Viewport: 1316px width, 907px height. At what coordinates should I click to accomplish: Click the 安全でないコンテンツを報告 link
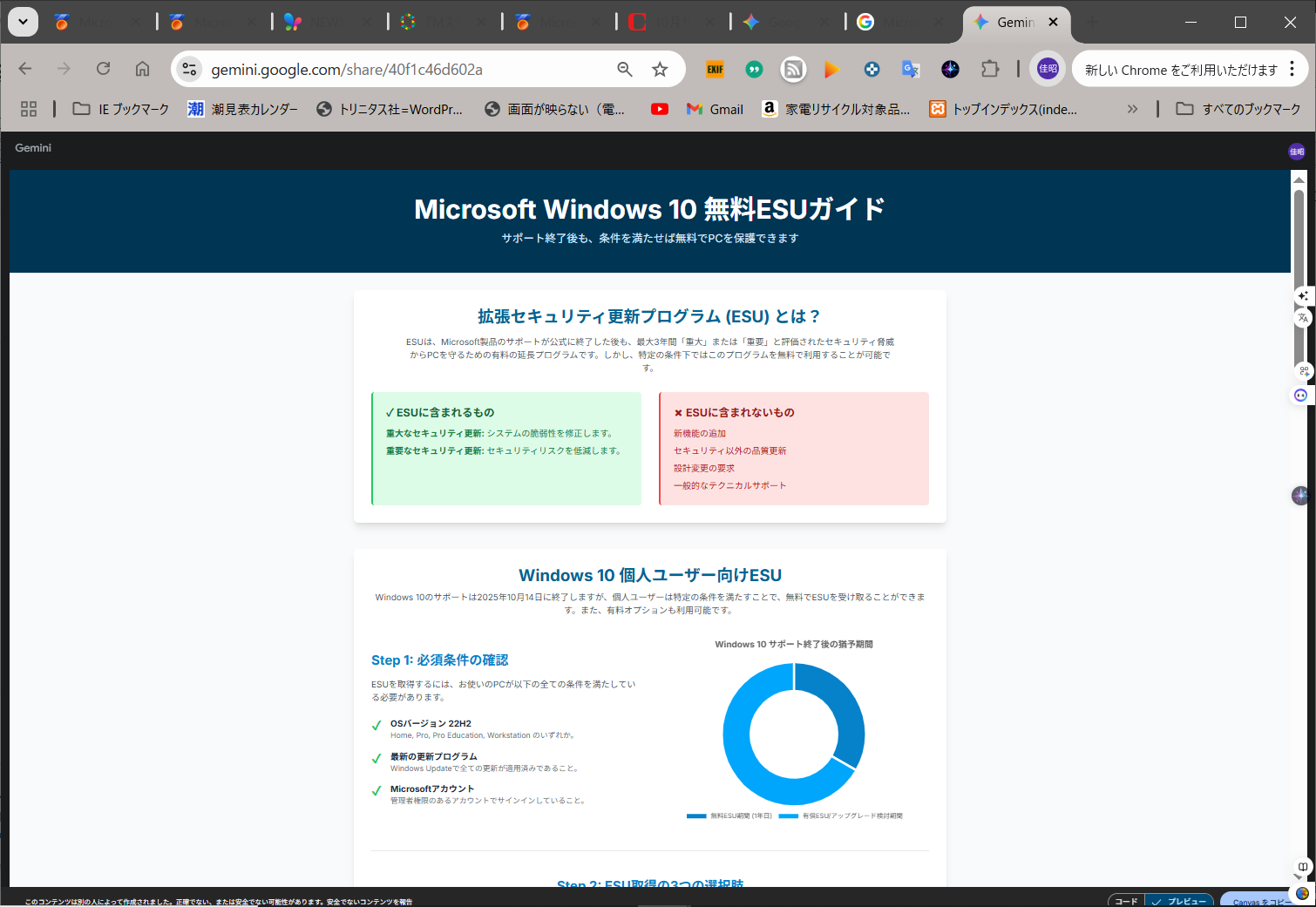click(x=370, y=902)
